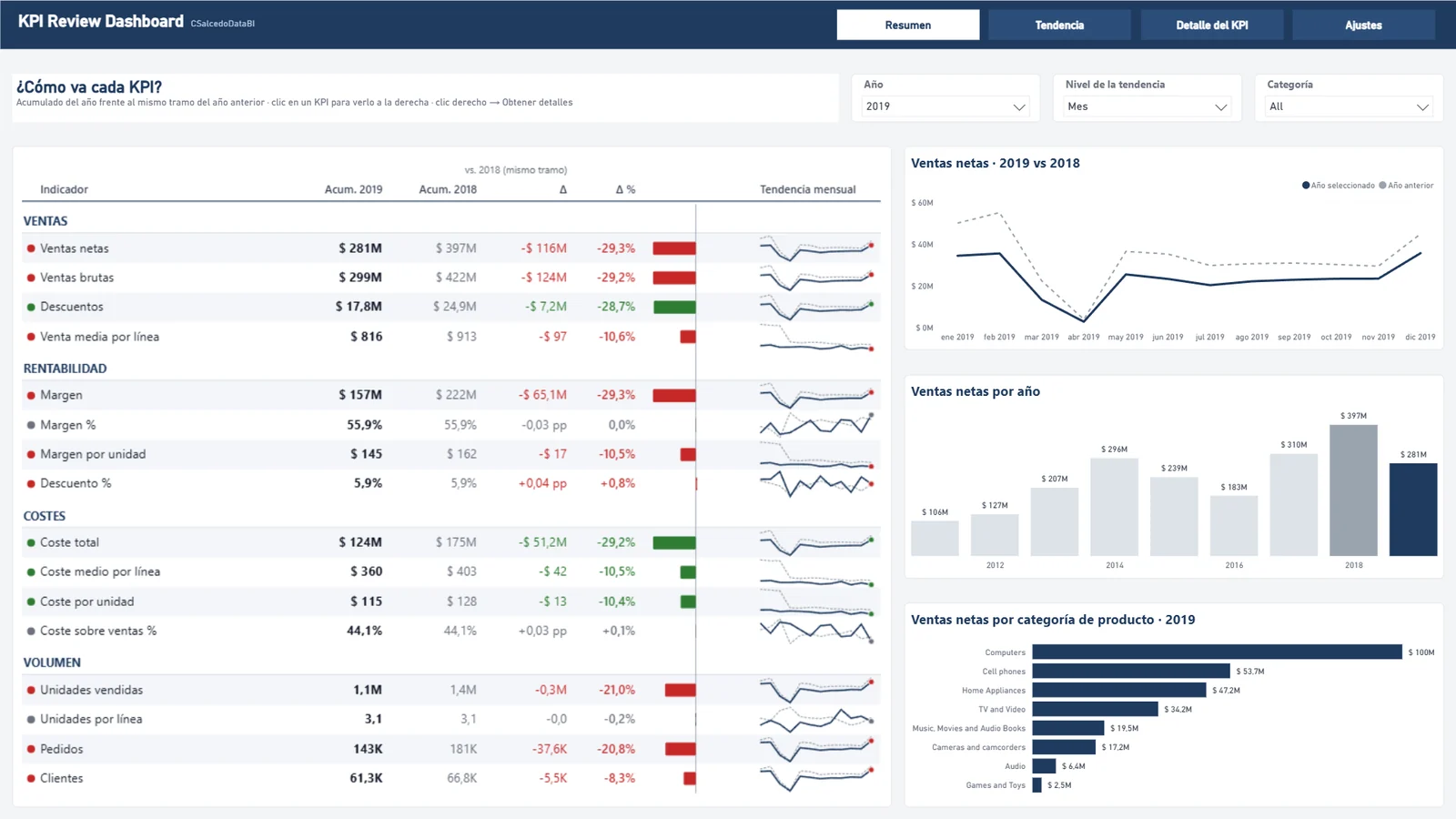Viewport: 1456px width, 819px height.
Task: Expand the Año dropdown showing 2019
Action: [x=945, y=106]
